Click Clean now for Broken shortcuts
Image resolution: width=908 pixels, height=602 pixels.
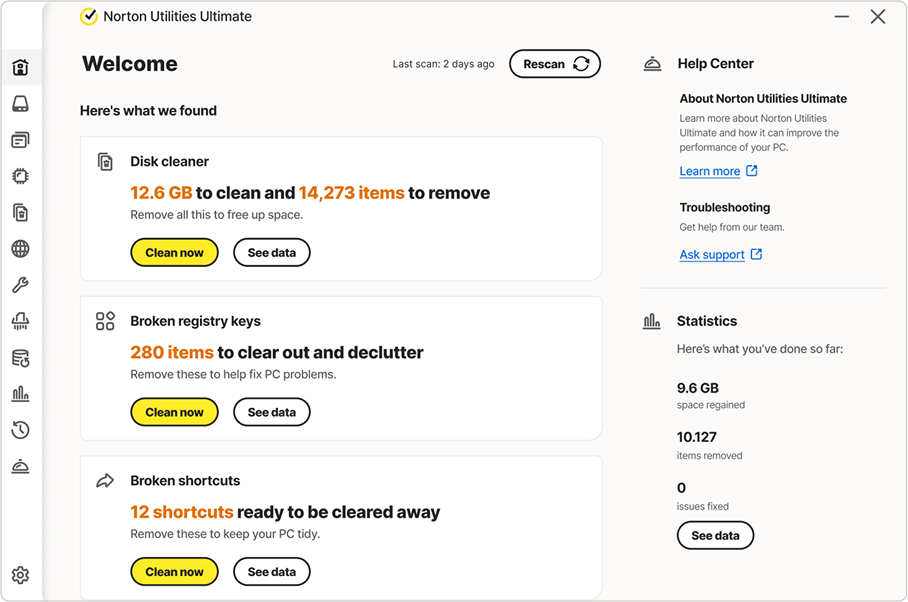tap(174, 572)
